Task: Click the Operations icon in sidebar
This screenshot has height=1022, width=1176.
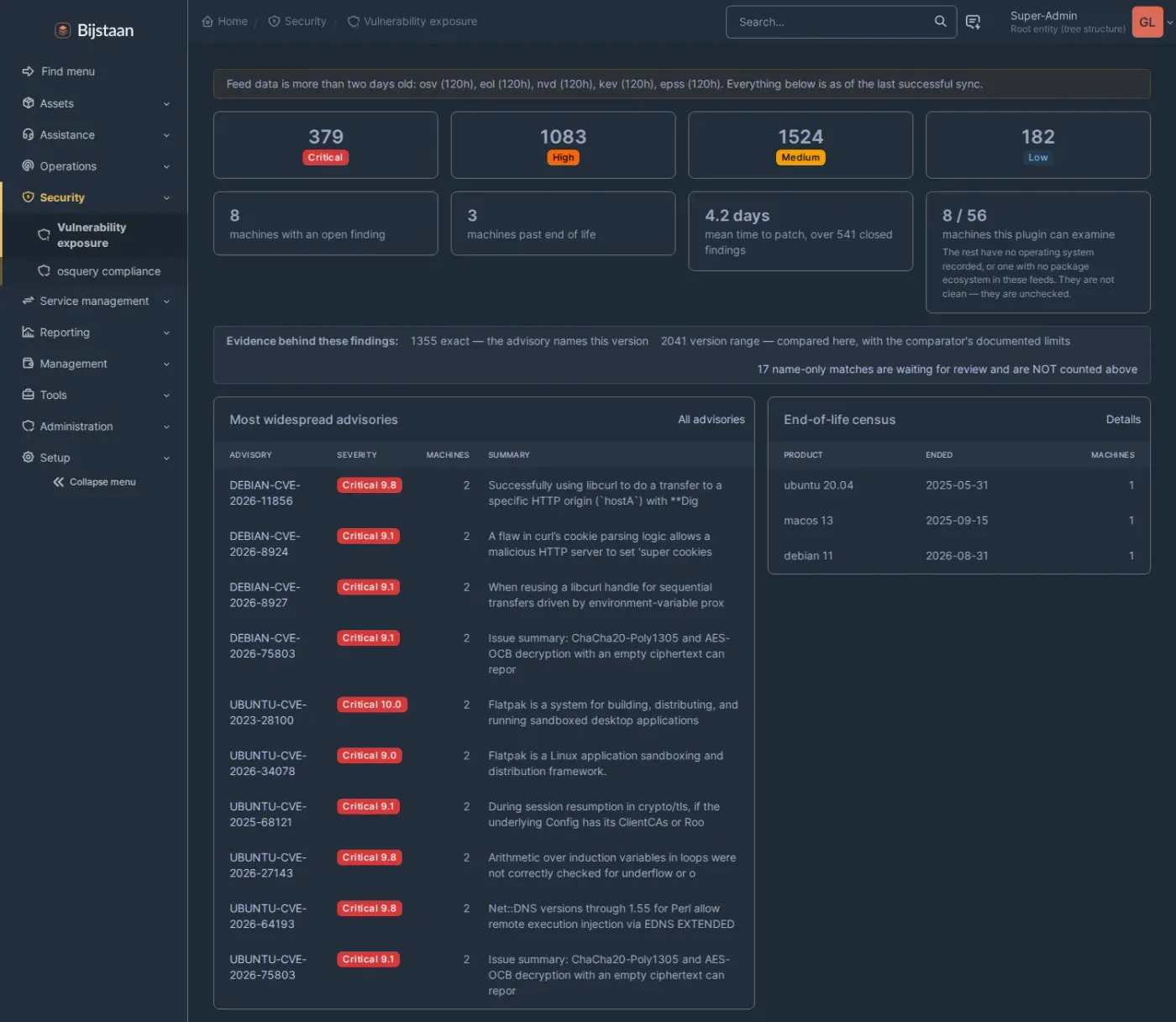Action: (x=28, y=166)
